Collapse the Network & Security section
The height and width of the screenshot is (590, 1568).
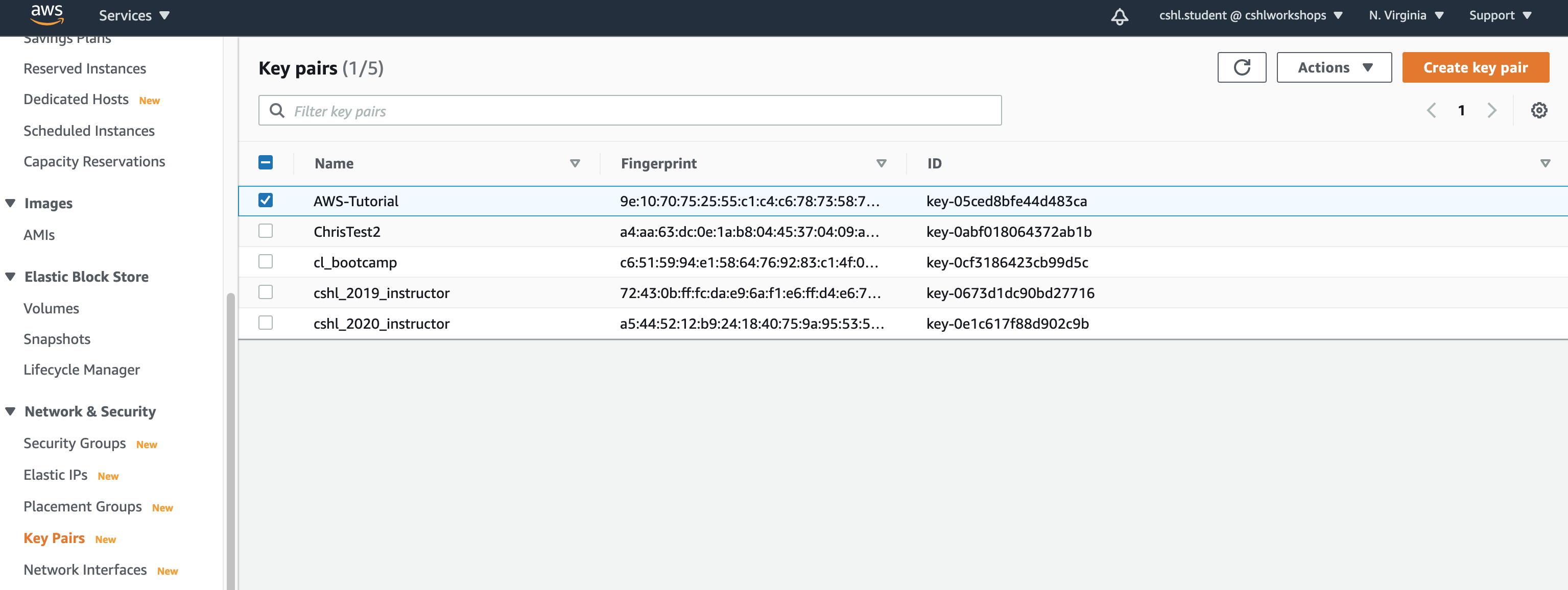coord(10,411)
